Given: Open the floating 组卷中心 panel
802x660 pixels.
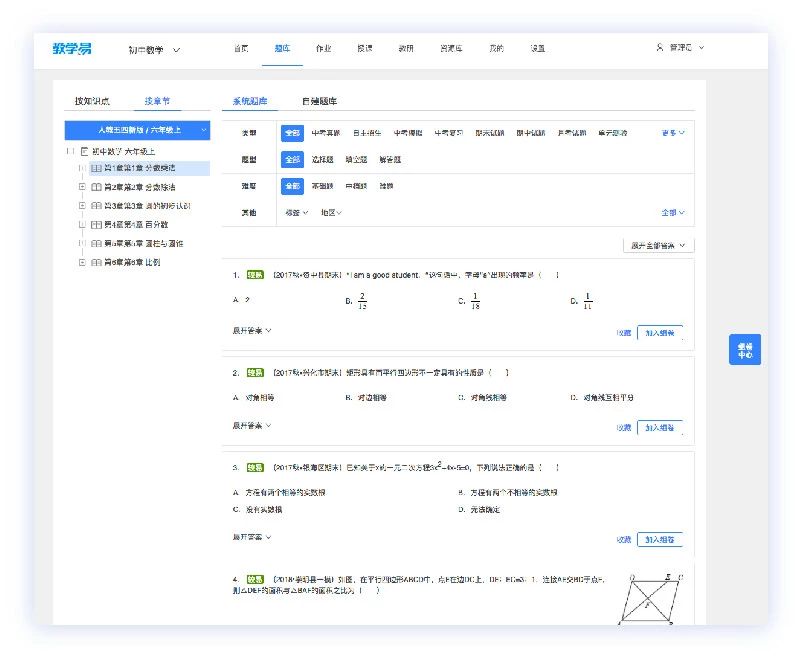Looking at the screenshot, I should (743, 350).
